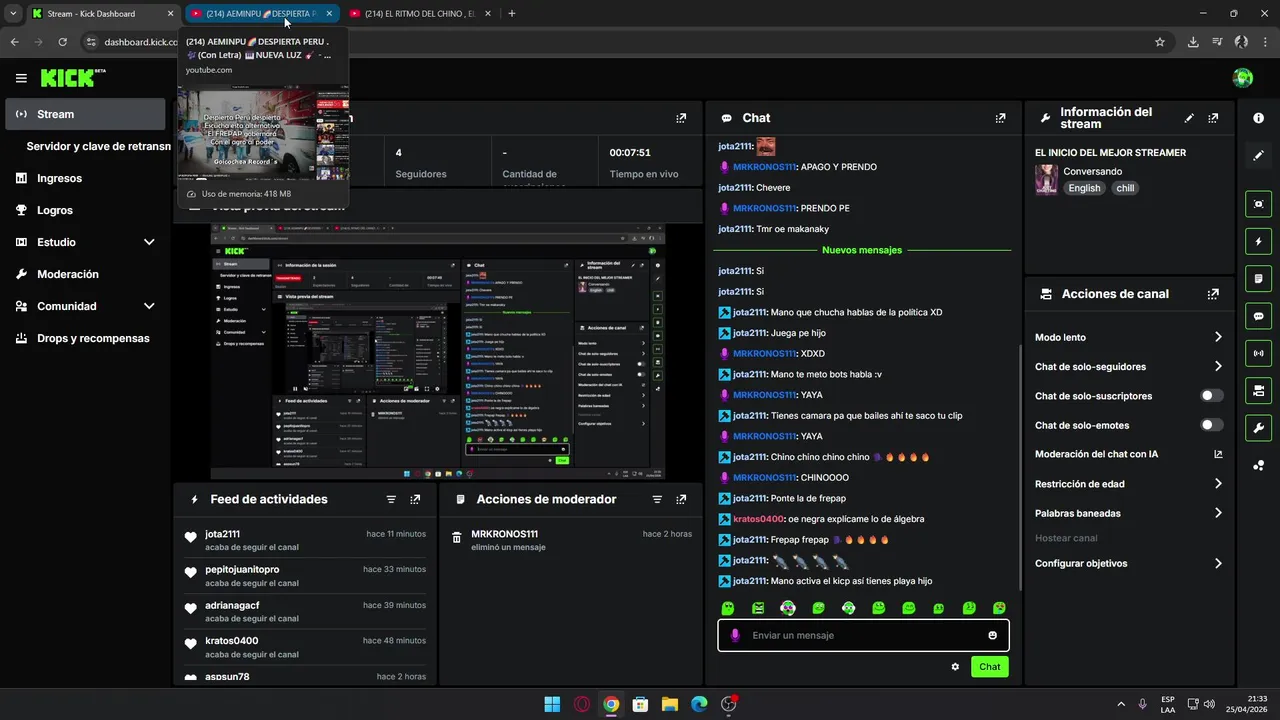This screenshot has height=720, width=1280.
Task: Open the browser tab search dropdown
Action: coord(13,14)
